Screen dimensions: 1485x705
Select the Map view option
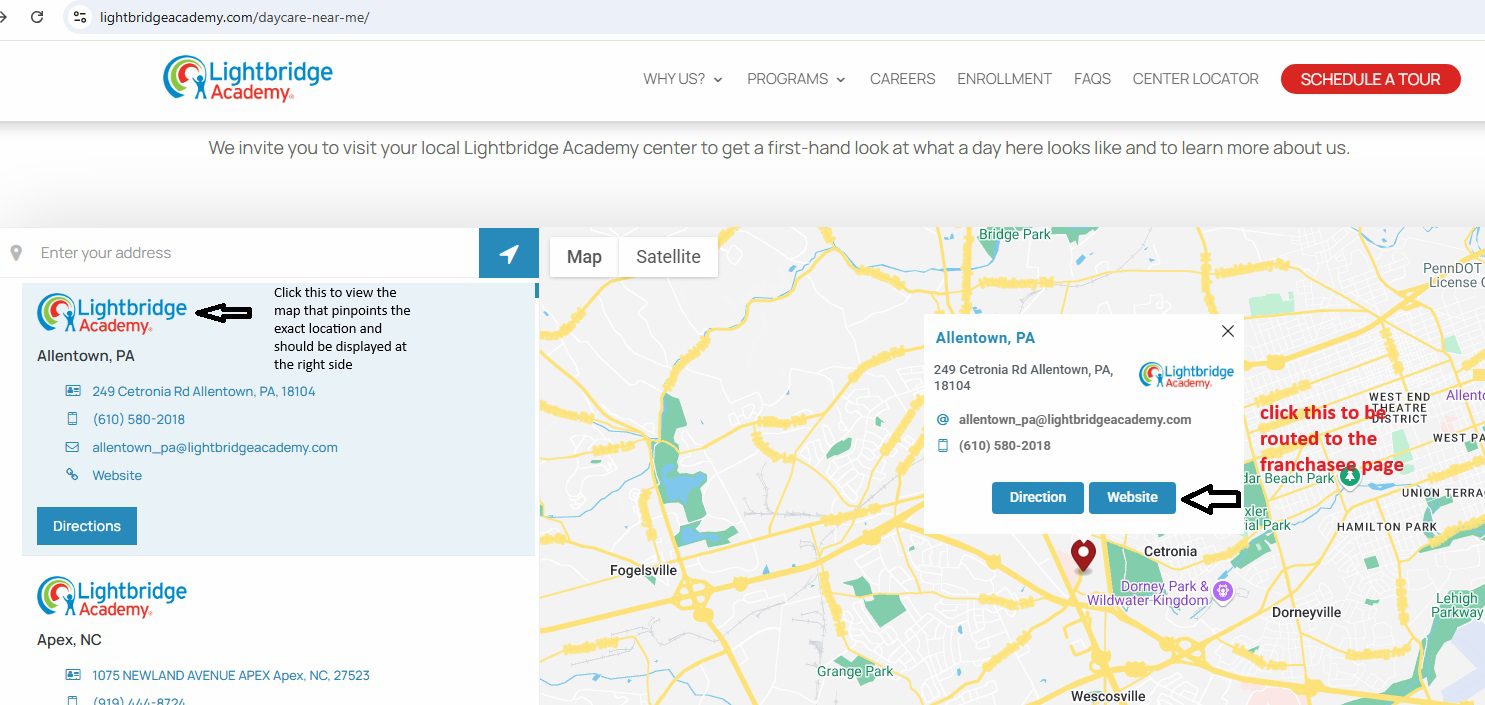click(584, 257)
